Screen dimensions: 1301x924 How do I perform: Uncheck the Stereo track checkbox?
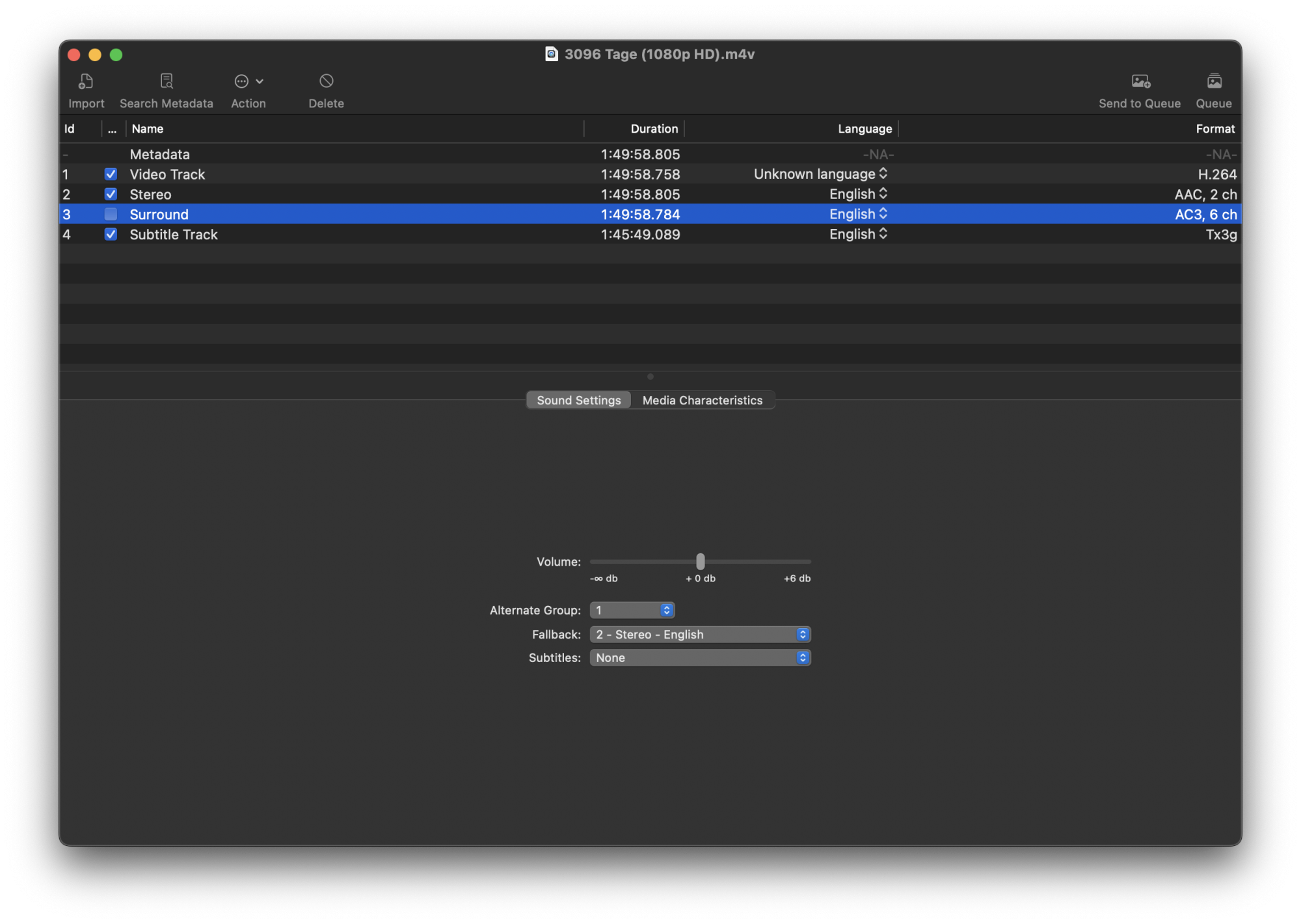pos(111,194)
